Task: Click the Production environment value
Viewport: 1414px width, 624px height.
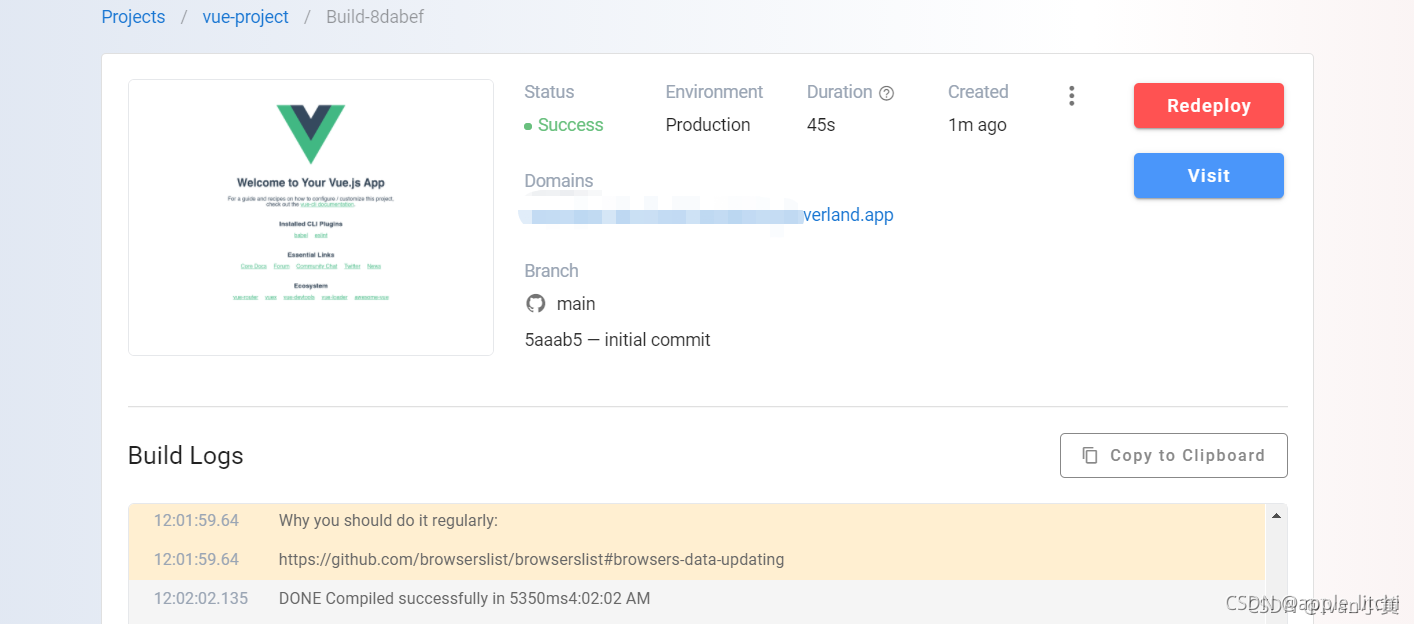Action: tap(708, 125)
